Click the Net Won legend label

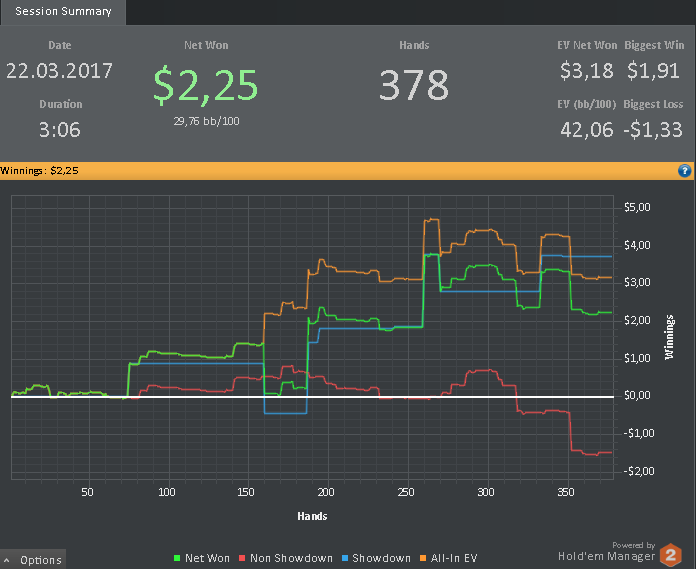click(207, 558)
